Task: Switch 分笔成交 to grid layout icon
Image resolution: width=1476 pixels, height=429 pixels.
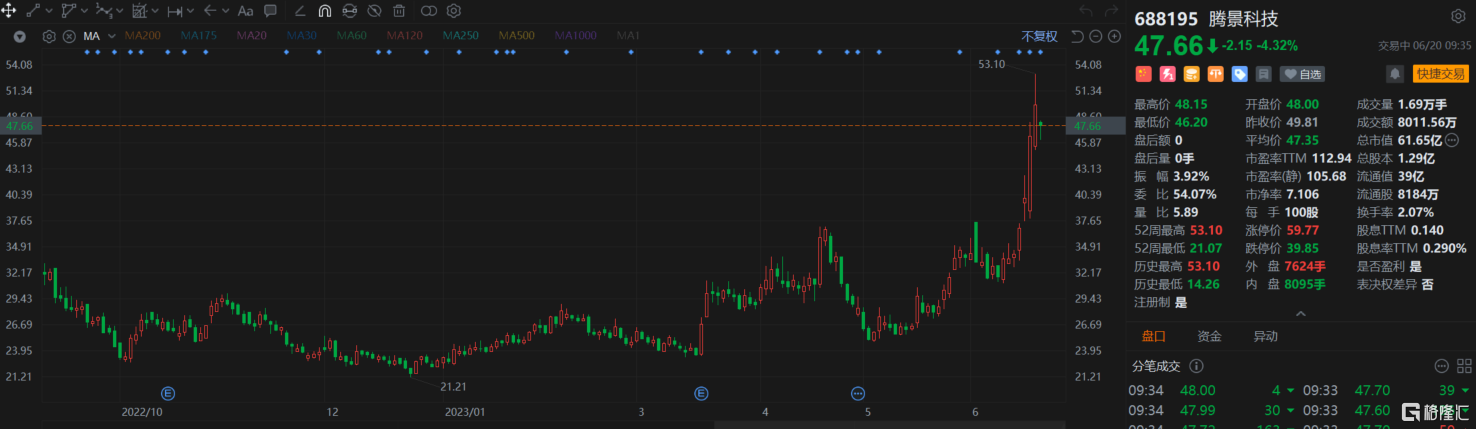Action: coord(1462,367)
